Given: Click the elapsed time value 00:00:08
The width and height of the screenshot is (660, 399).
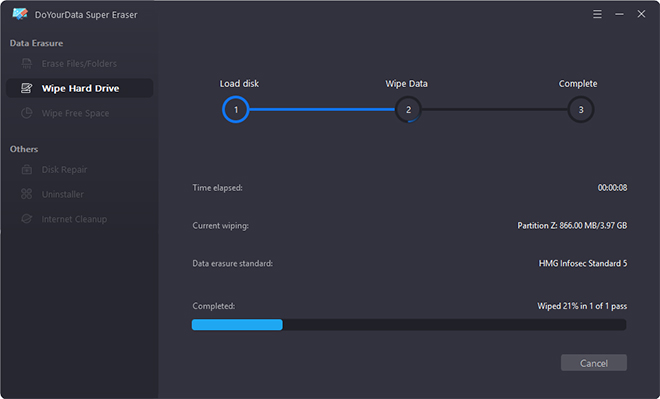Looking at the screenshot, I should click(612, 188).
